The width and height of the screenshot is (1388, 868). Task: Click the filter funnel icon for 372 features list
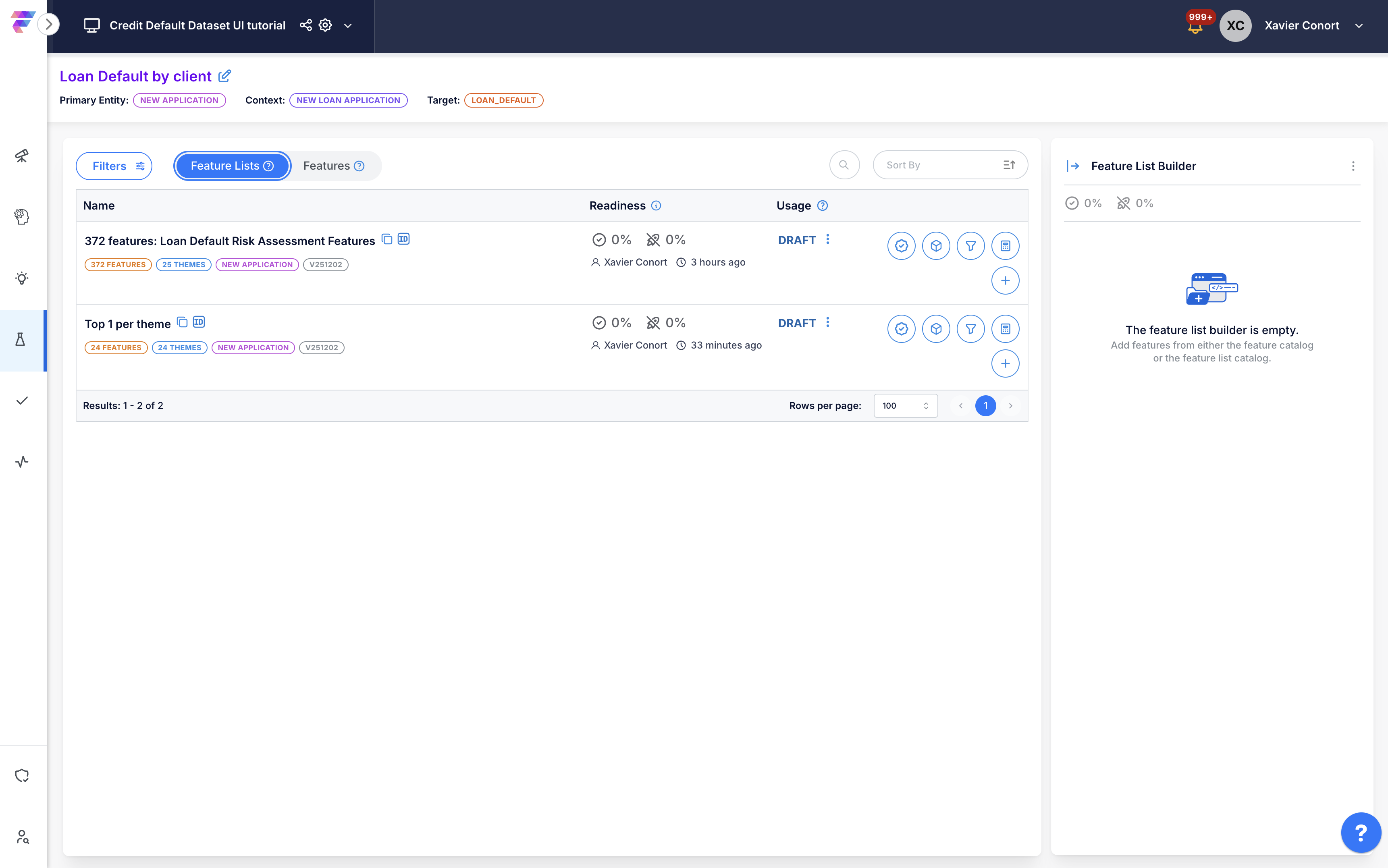(x=970, y=246)
